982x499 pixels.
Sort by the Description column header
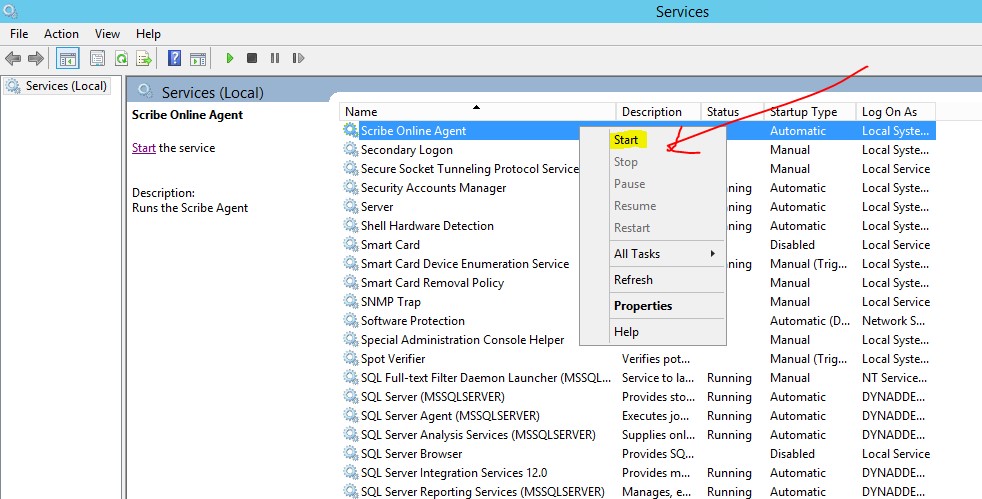click(x=658, y=111)
